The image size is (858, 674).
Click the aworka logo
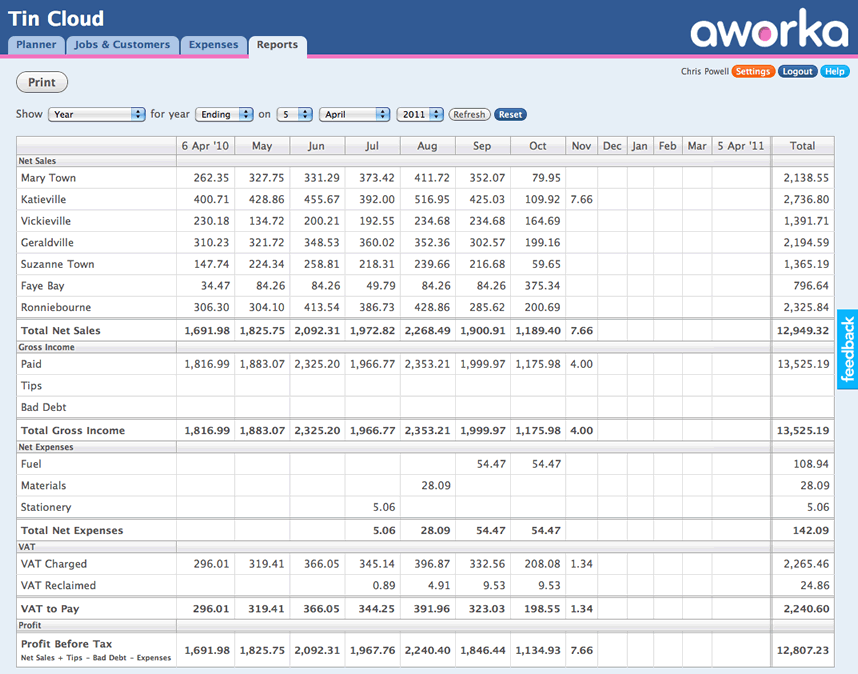click(x=768, y=30)
